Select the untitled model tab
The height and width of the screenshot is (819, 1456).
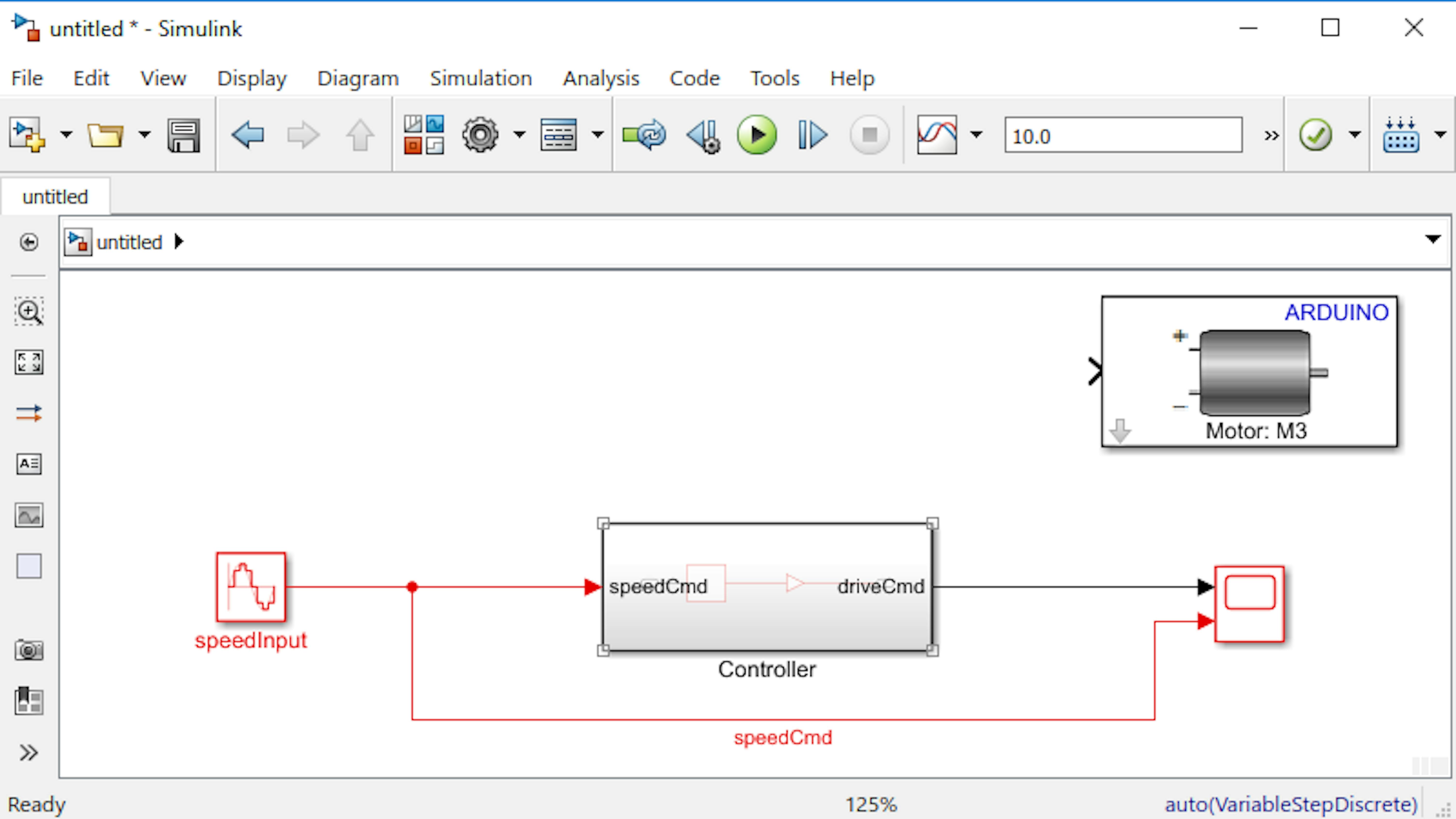(x=55, y=197)
